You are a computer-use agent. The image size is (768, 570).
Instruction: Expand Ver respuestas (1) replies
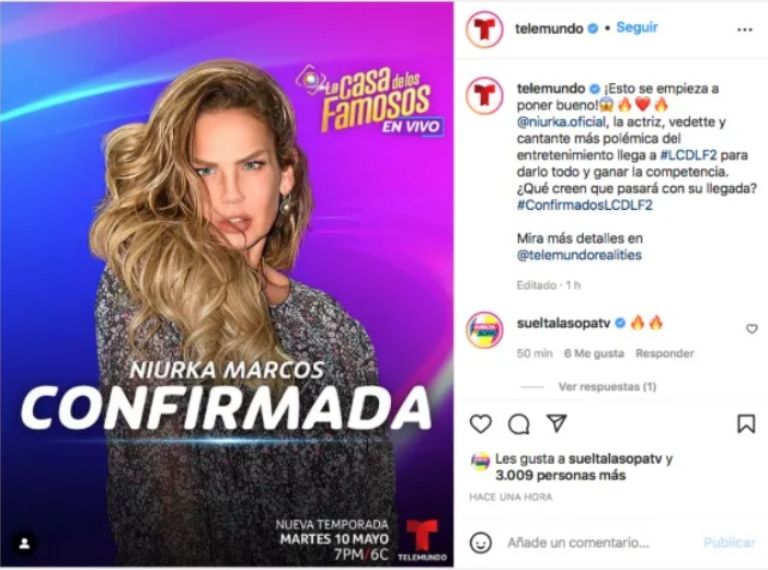607,387
